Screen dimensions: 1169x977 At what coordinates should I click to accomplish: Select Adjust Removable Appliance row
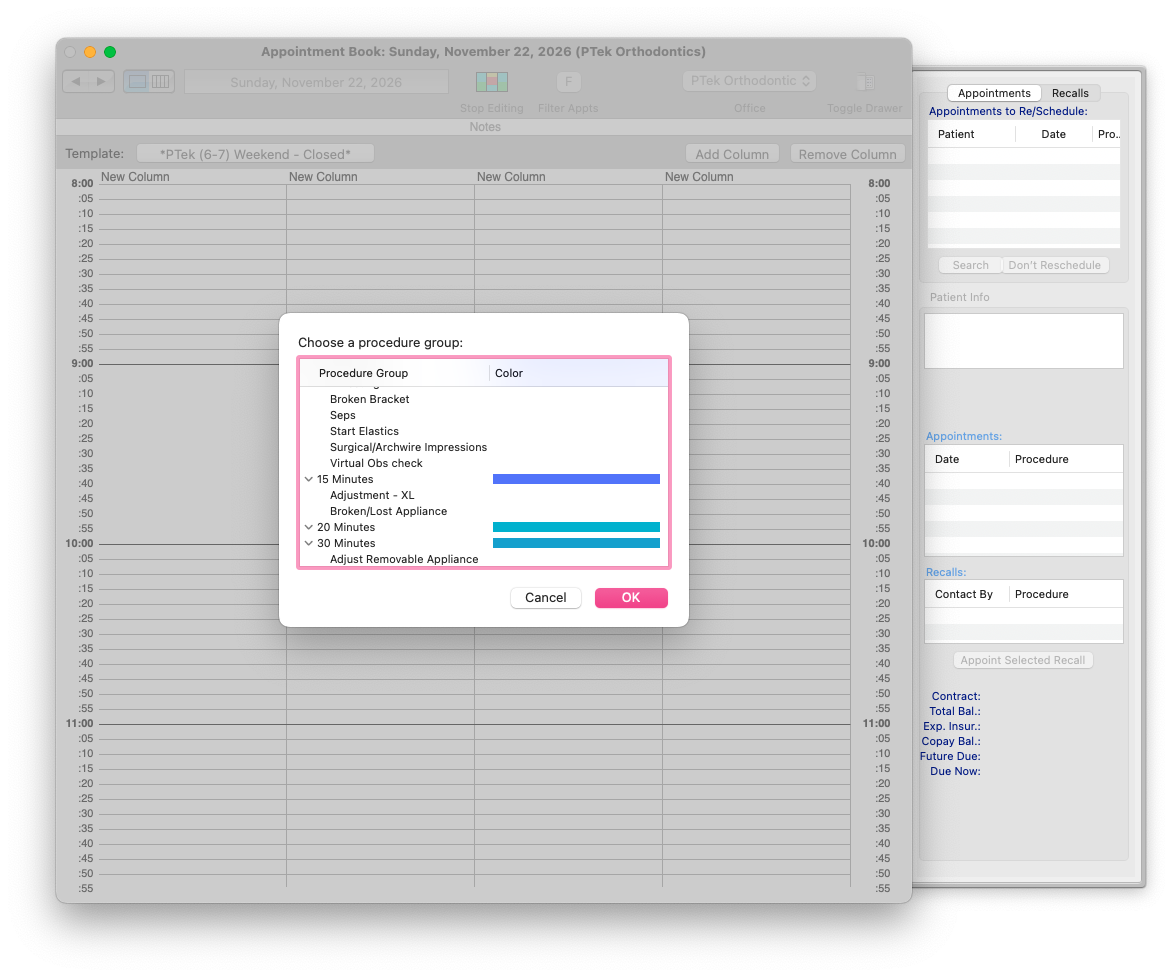484,559
